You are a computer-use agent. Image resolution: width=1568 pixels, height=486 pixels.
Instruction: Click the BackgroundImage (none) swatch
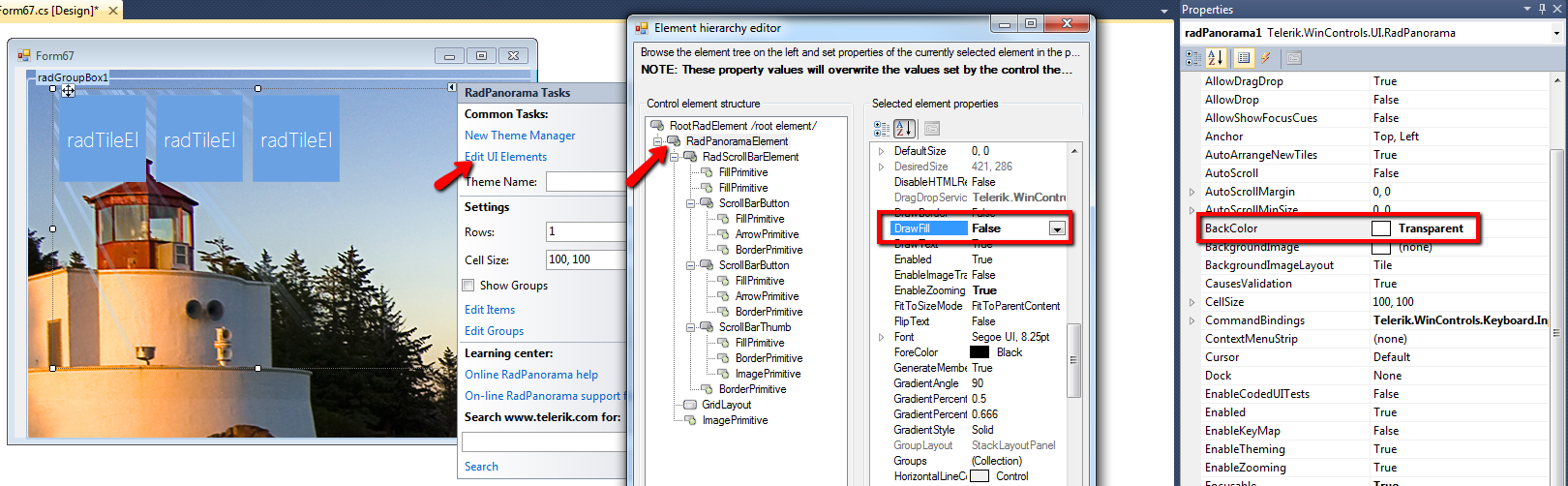[1381, 248]
